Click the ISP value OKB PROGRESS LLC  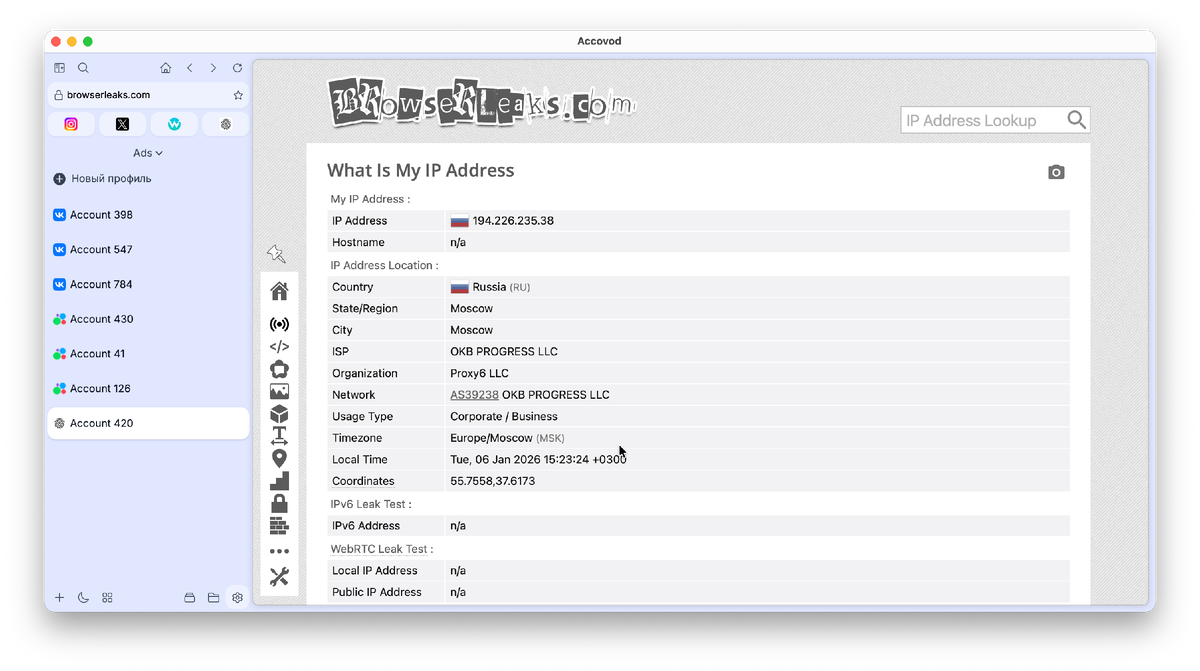tap(504, 352)
